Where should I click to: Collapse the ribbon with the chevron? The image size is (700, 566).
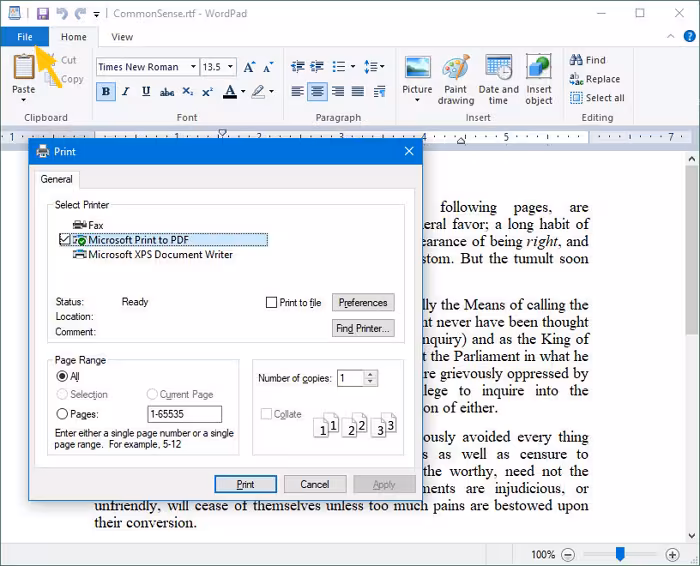(671, 36)
